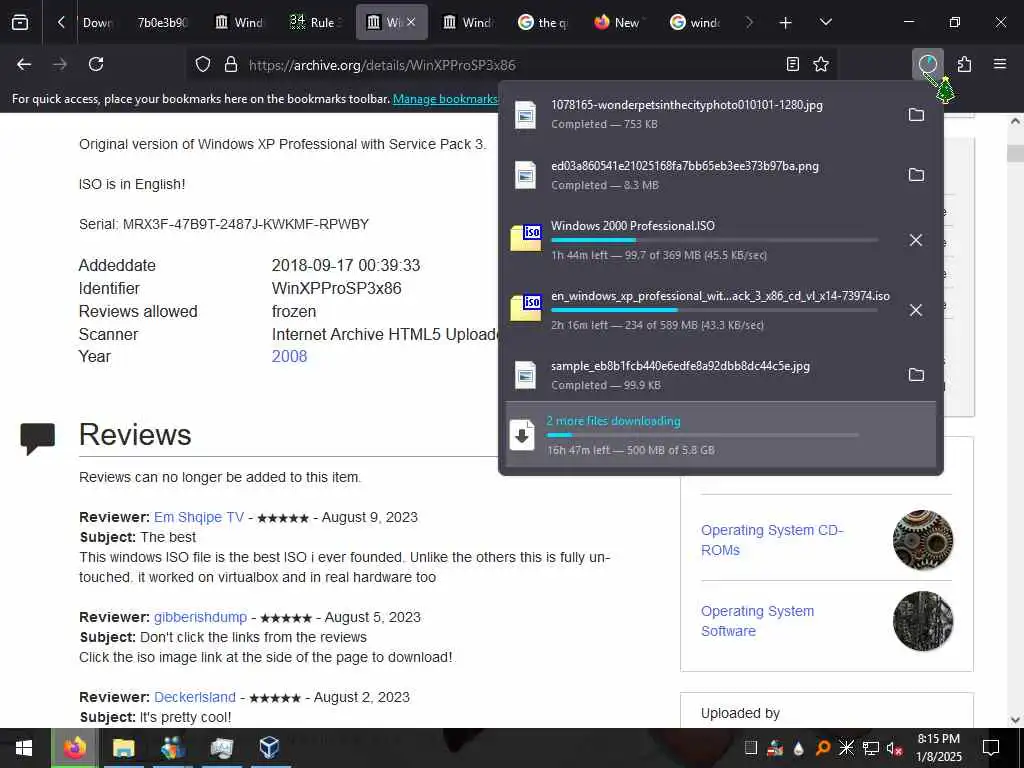Open Operating System CD-ROMs collection link

[x=773, y=540]
